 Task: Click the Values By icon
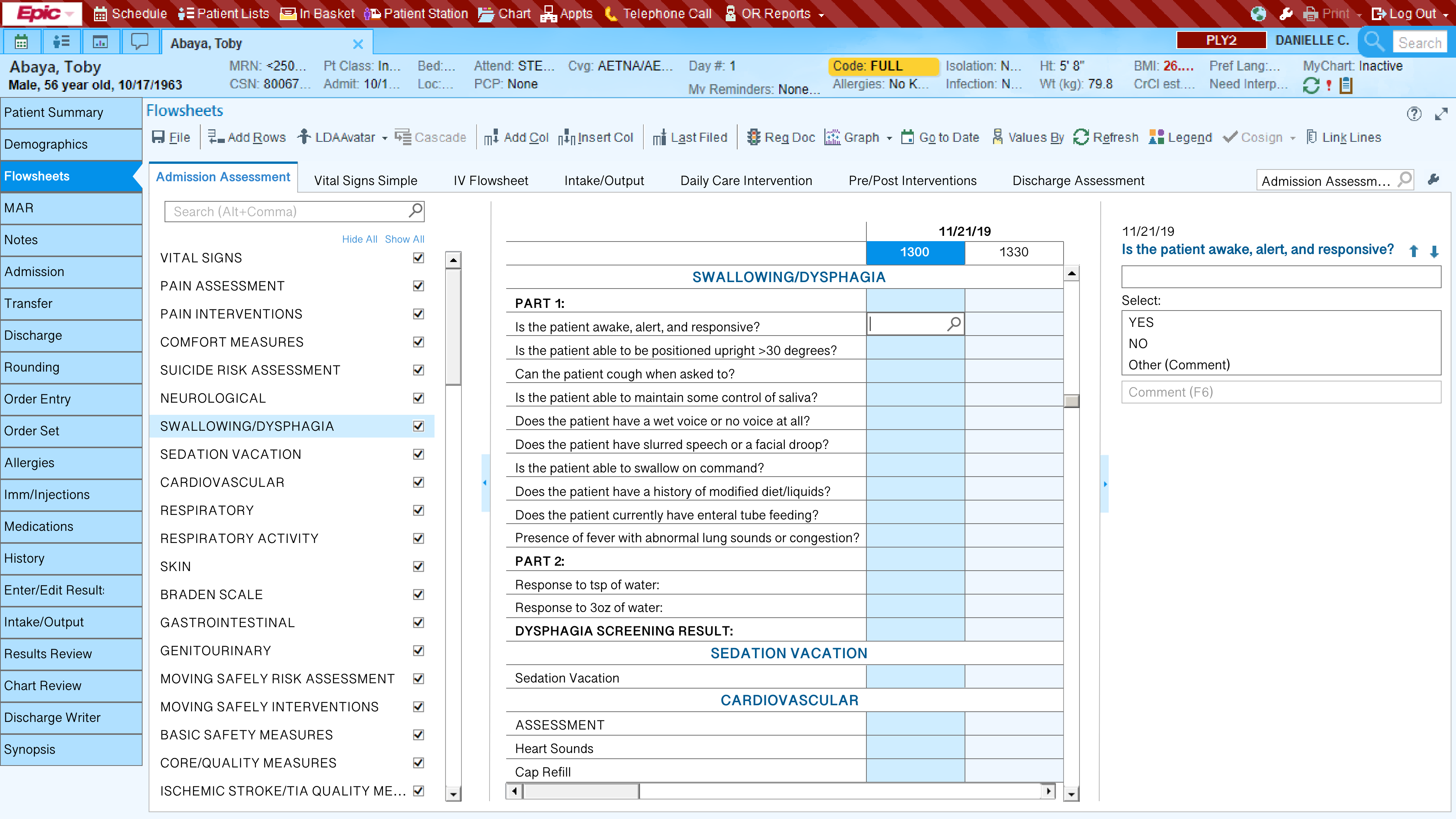point(998,137)
